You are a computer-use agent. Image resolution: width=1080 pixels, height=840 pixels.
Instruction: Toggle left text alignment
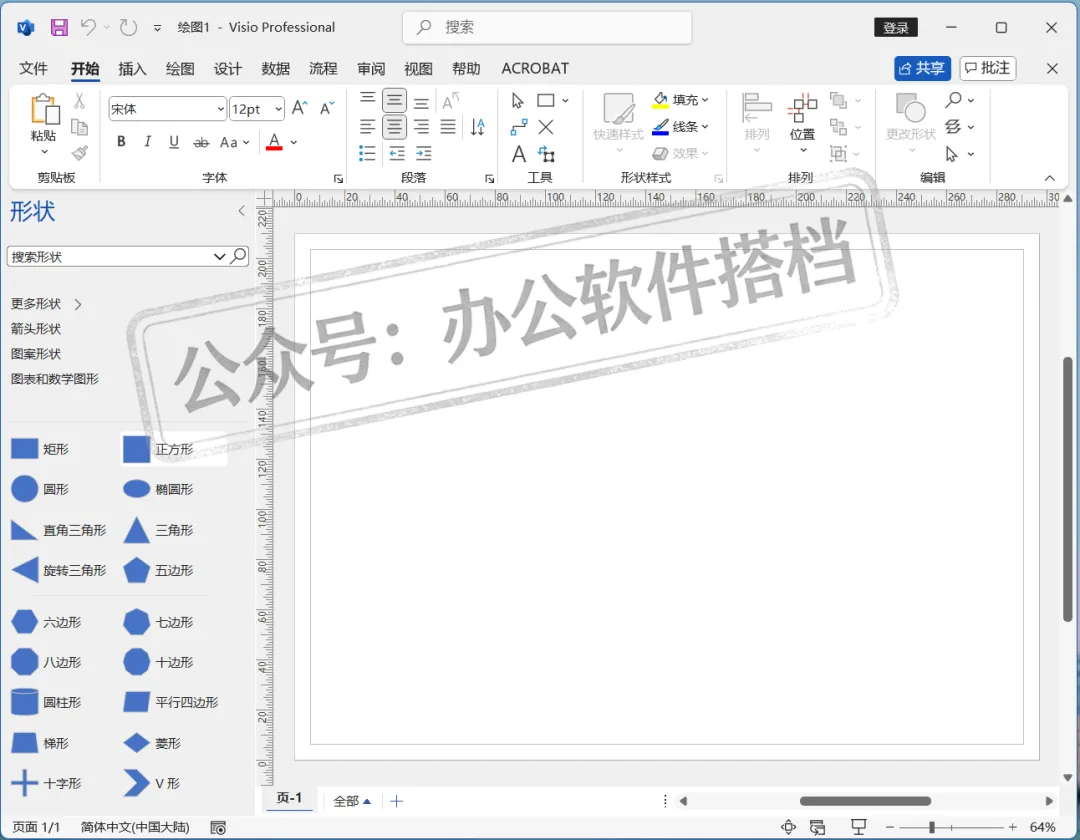coord(367,127)
